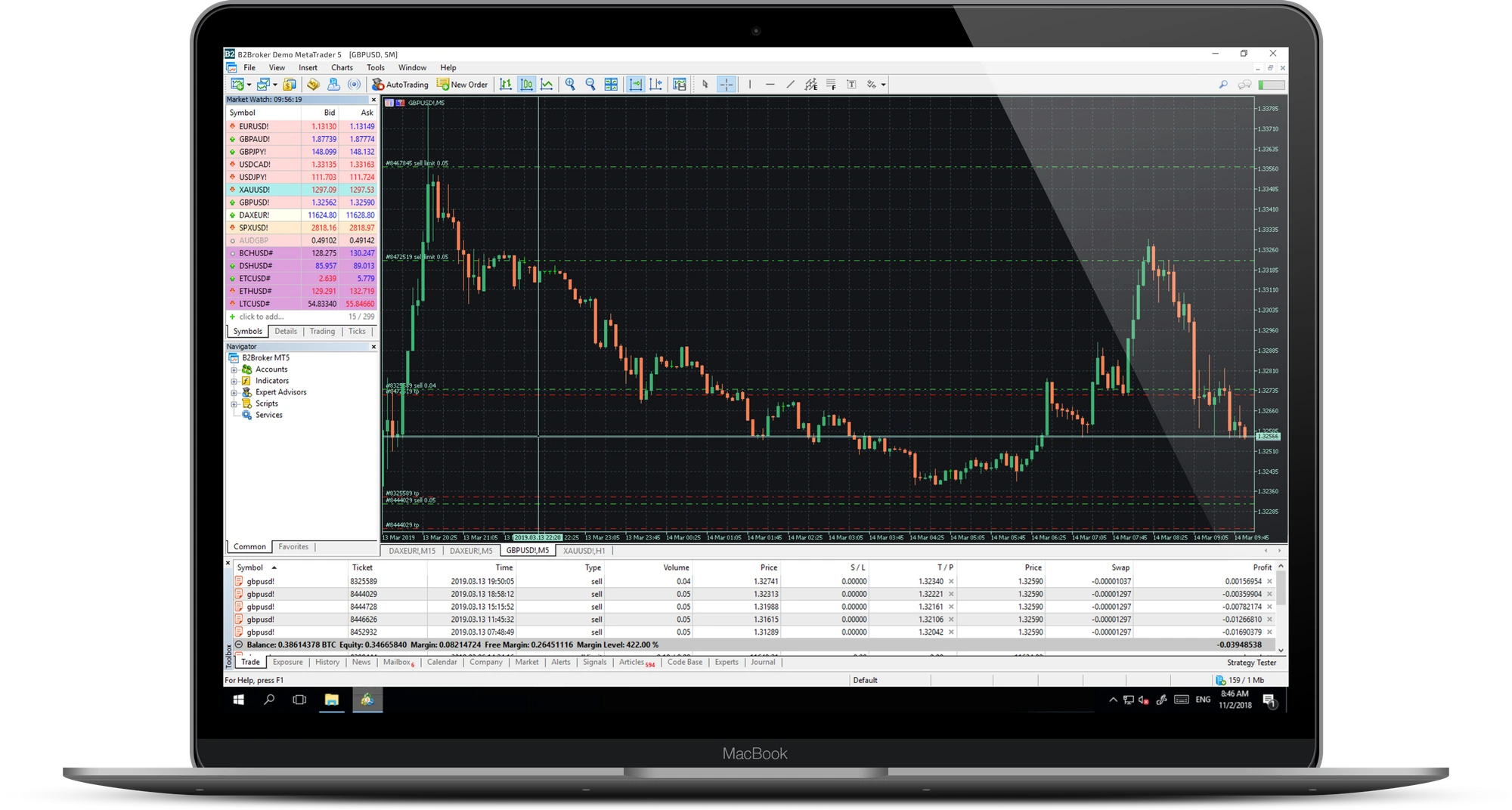Open the arrow objects dropdown on toolbar
1512x810 pixels.
coord(884,85)
